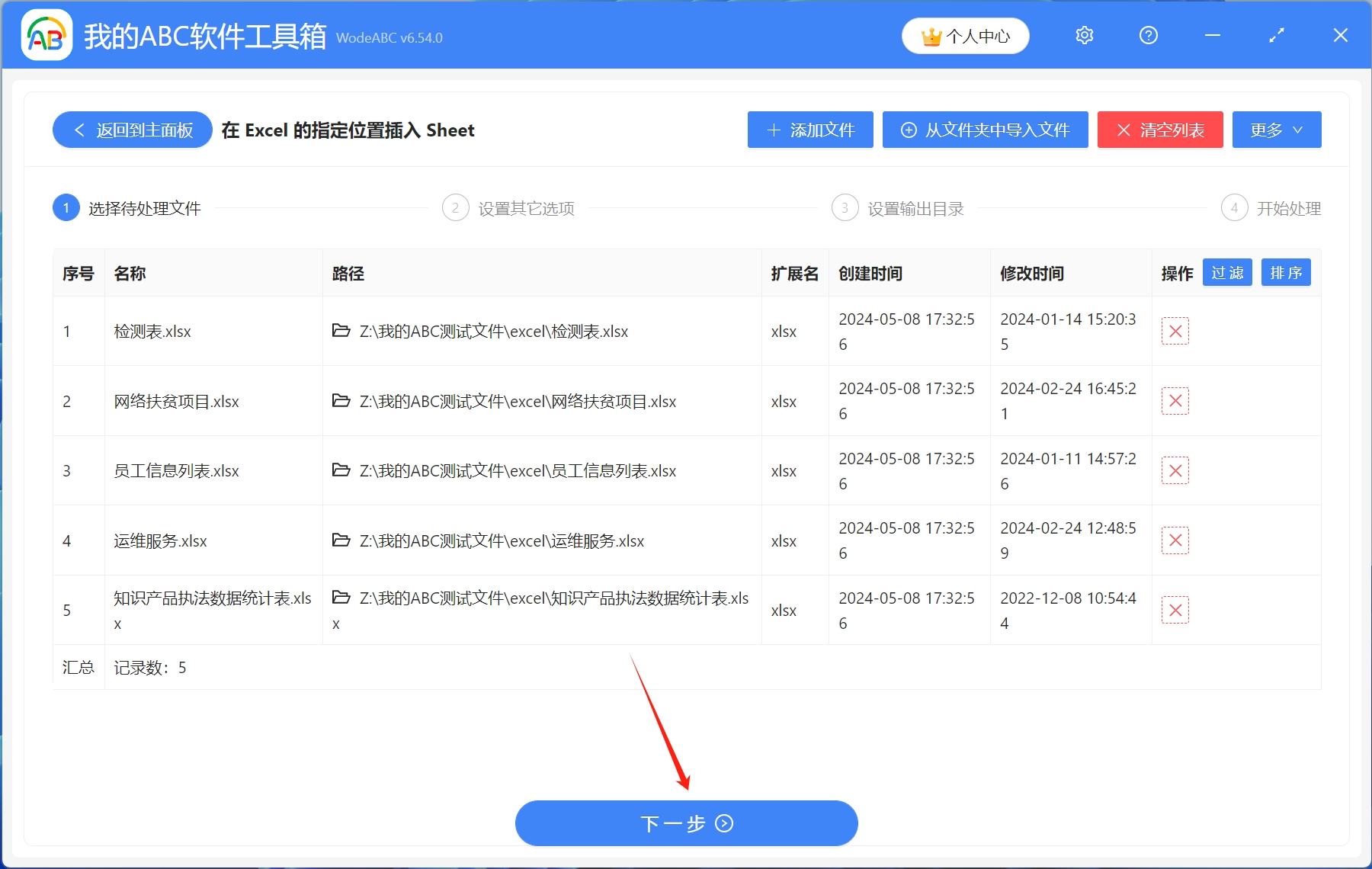Click the 序号 column header
The height and width of the screenshot is (869, 1372).
[79, 274]
